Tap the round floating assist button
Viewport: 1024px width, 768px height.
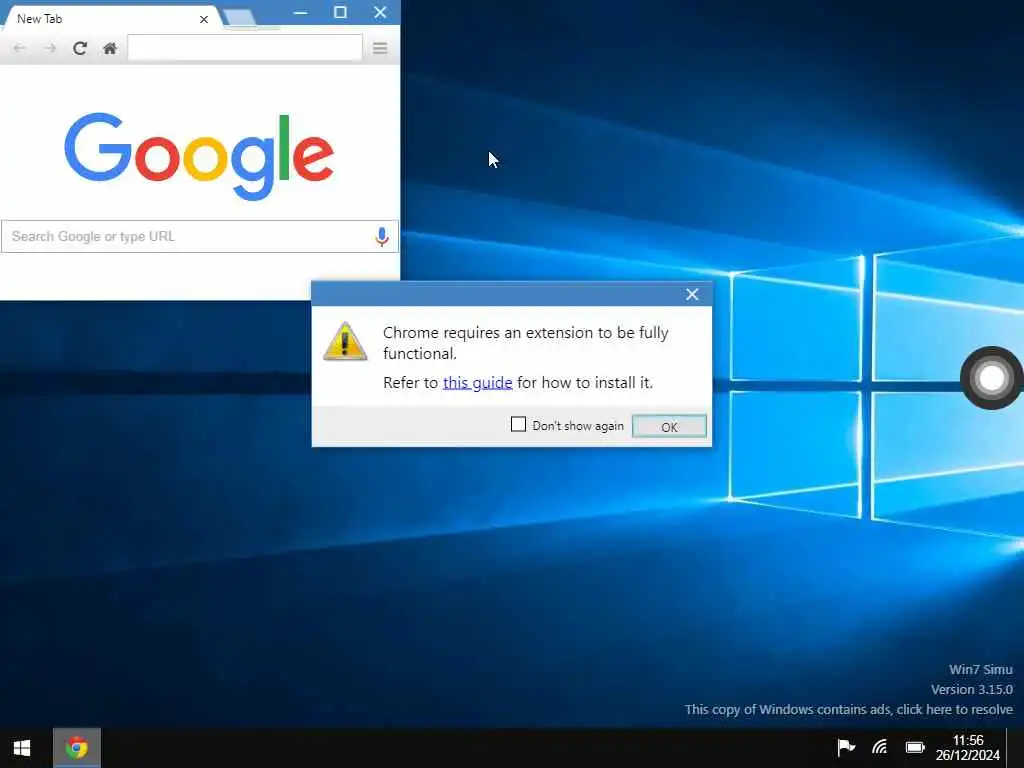[x=991, y=378]
